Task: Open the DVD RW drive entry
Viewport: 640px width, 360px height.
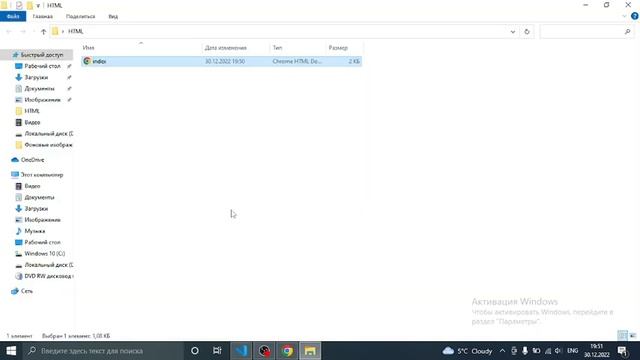Action: pos(48,276)
